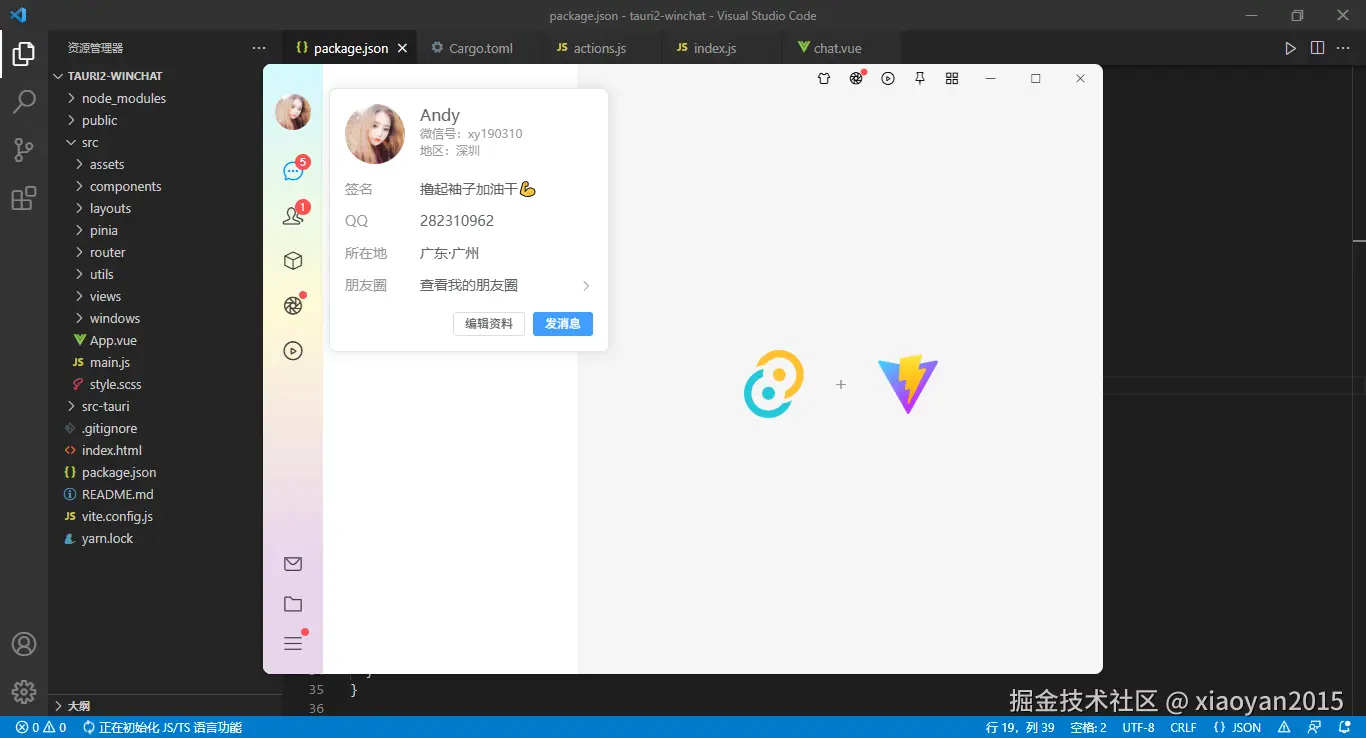Click the aperture icon in chat title bar
Screen dimensions: 1366x738
tap(856, 78)
